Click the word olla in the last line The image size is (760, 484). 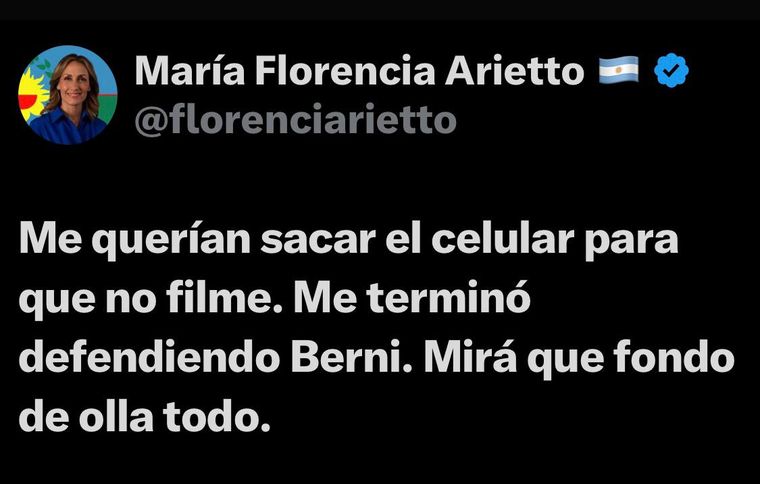pyautogui.click(x=116, y=417)
